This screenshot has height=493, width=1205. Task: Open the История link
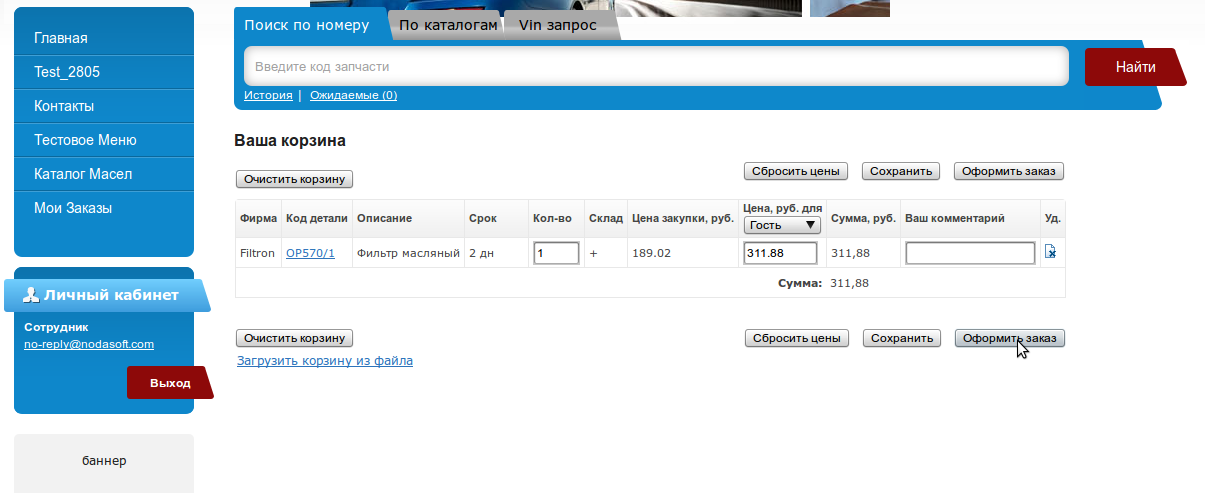coord(268,95)
